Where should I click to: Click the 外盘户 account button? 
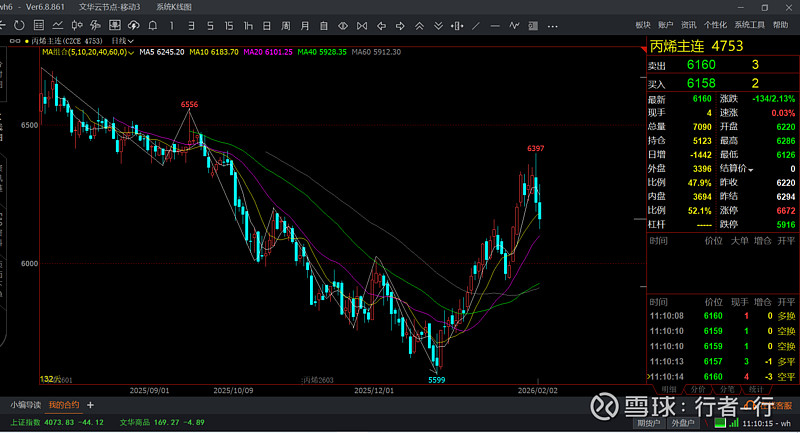tap(681, 423)
